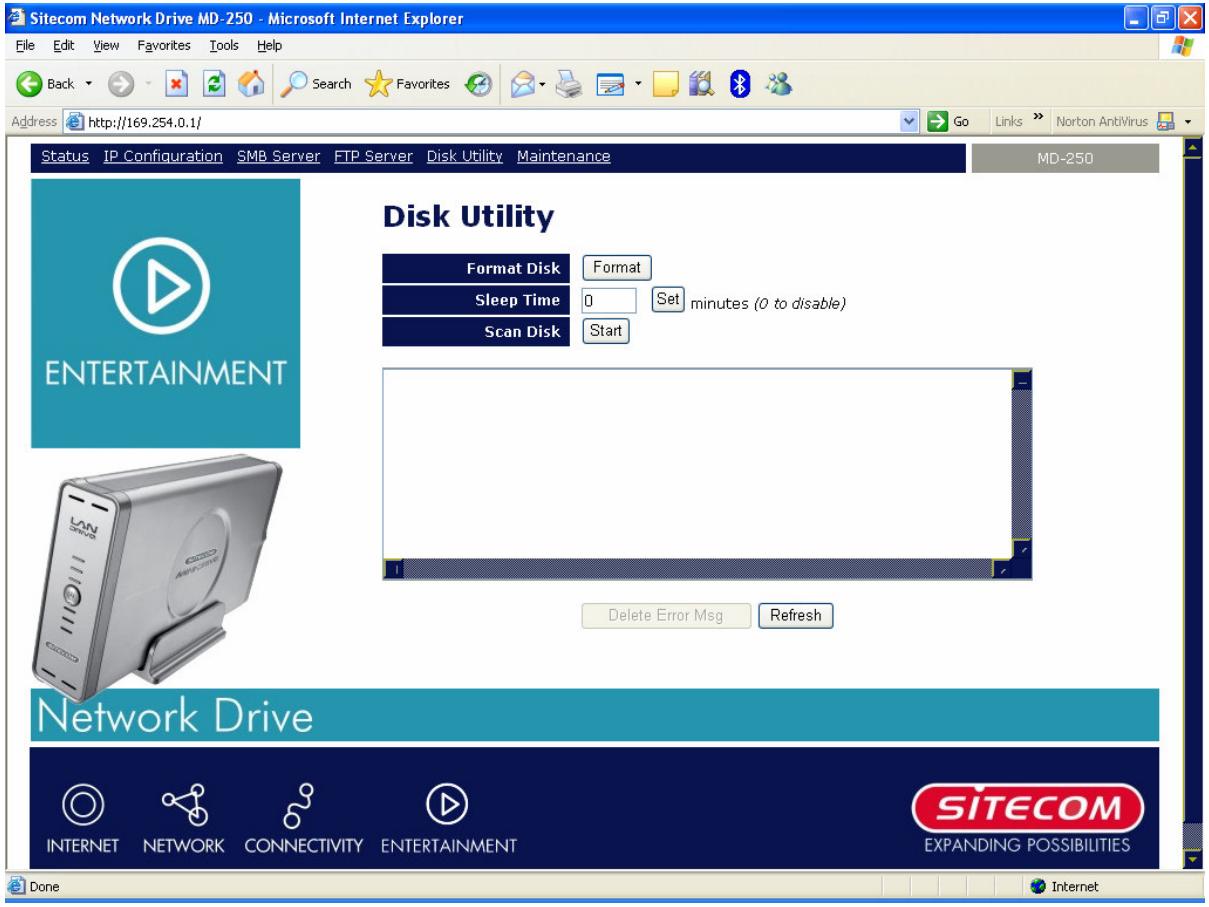The width and height of the screenshot is (1209, 907).
Task: Open the View menu
Action: [106, 45]
